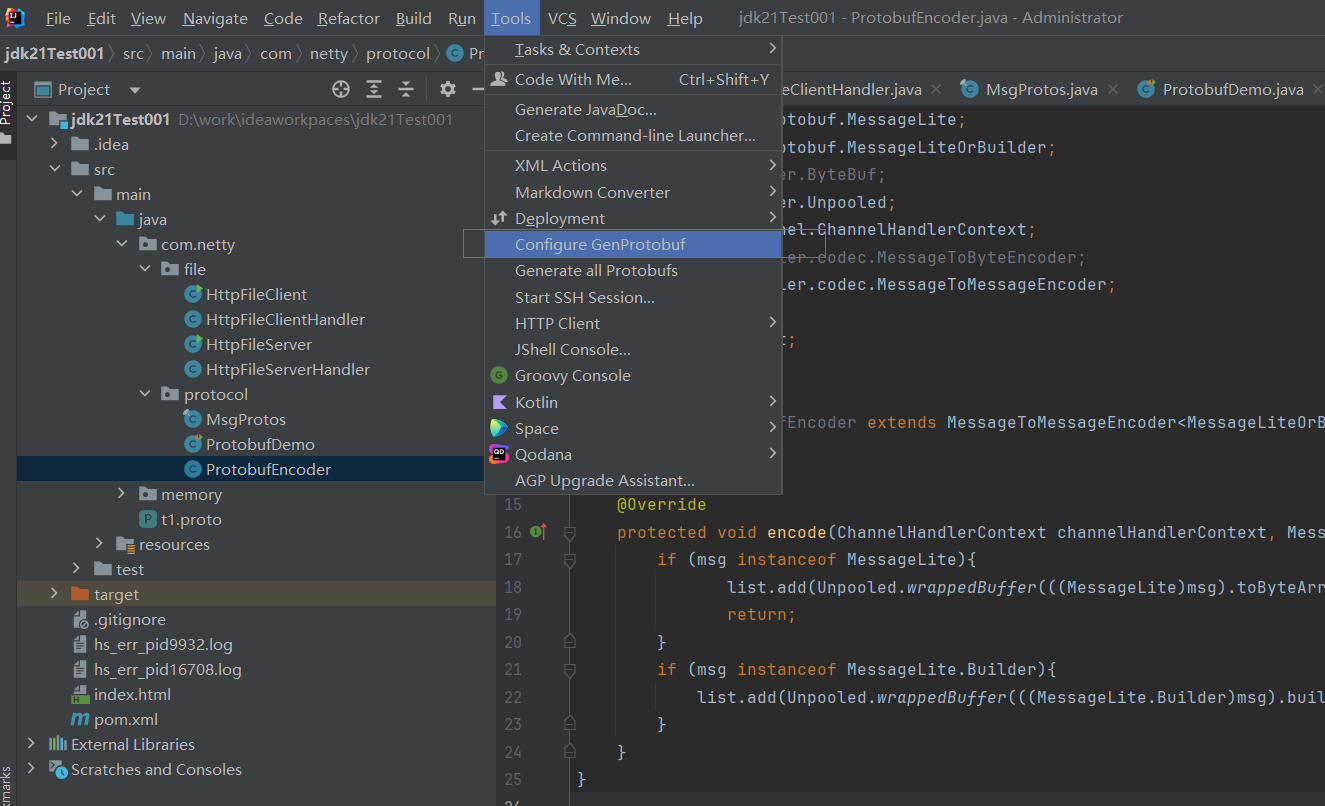
Task: Open the Tasks & Contexts submenu
Action: 633,49
